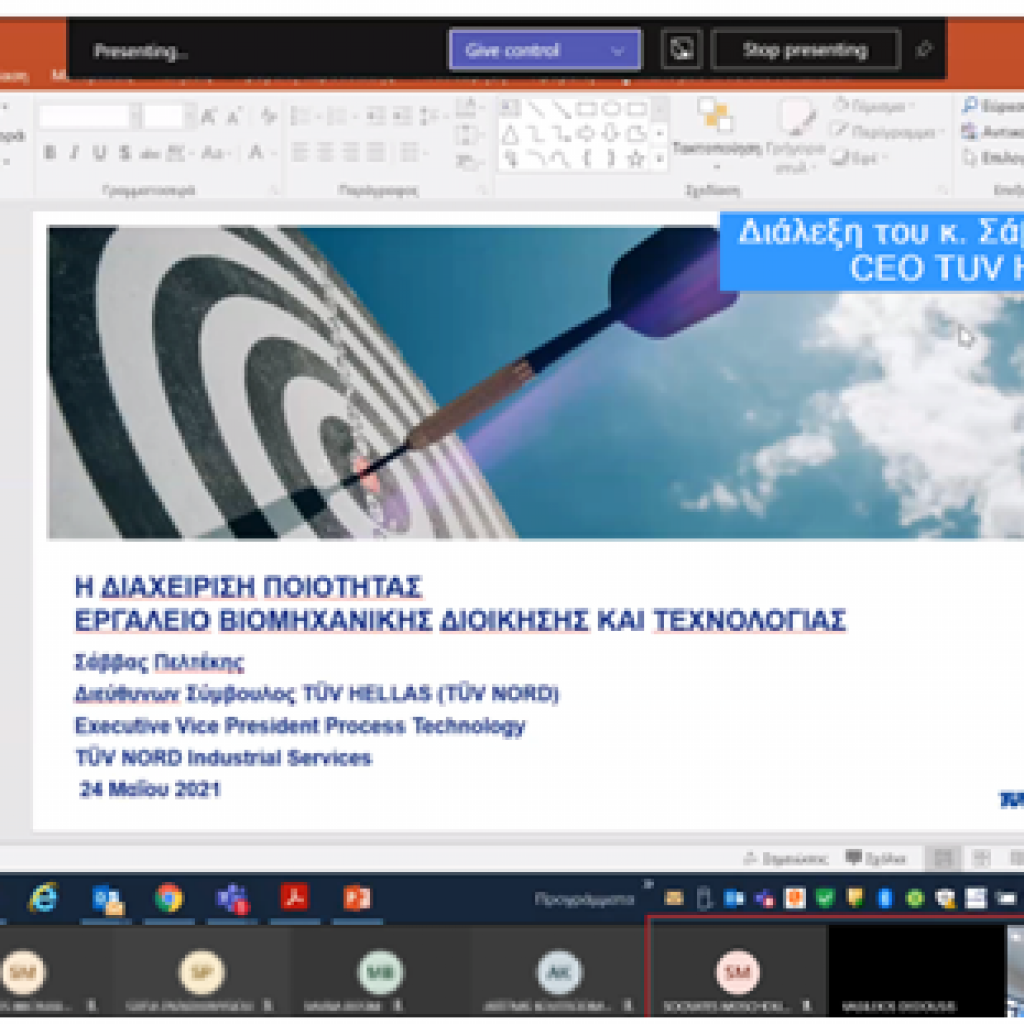
Task: Open Adobe Acrobat from the taskbar
Action: [295, 899]
